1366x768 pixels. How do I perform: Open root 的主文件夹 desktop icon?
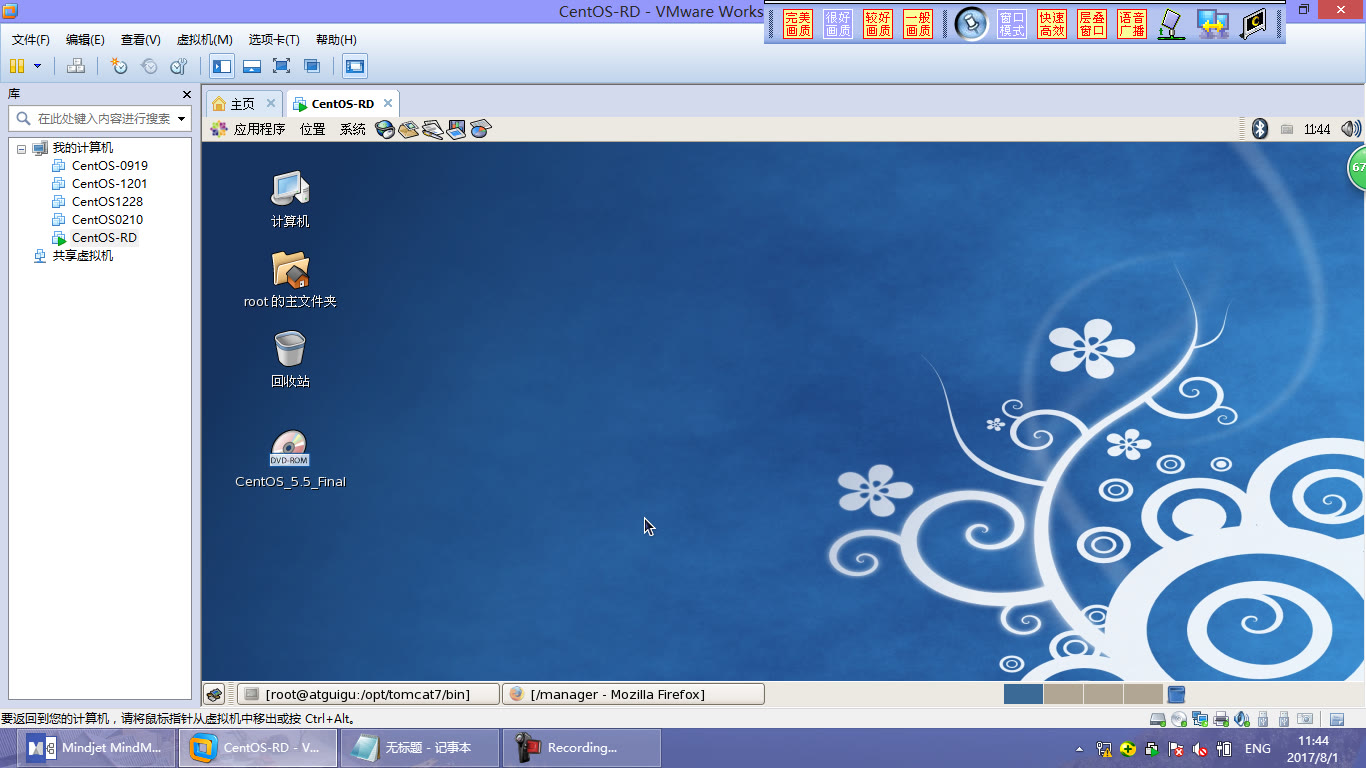(x=290, y=279)
